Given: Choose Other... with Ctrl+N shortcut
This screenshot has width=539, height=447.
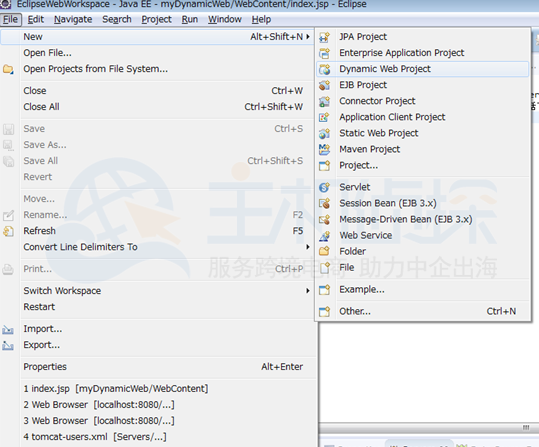Looking at the screenshot, I should tap(422, 312).
